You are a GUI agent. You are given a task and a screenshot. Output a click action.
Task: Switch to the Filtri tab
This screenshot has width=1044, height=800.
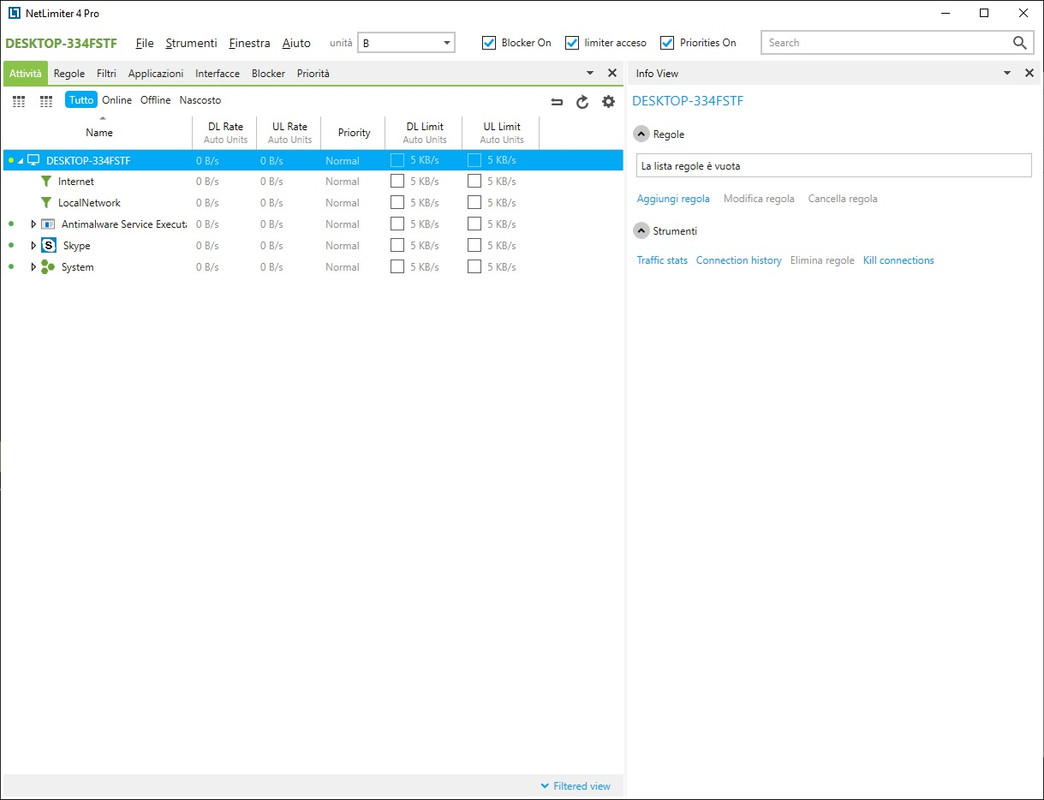[107, 73]
